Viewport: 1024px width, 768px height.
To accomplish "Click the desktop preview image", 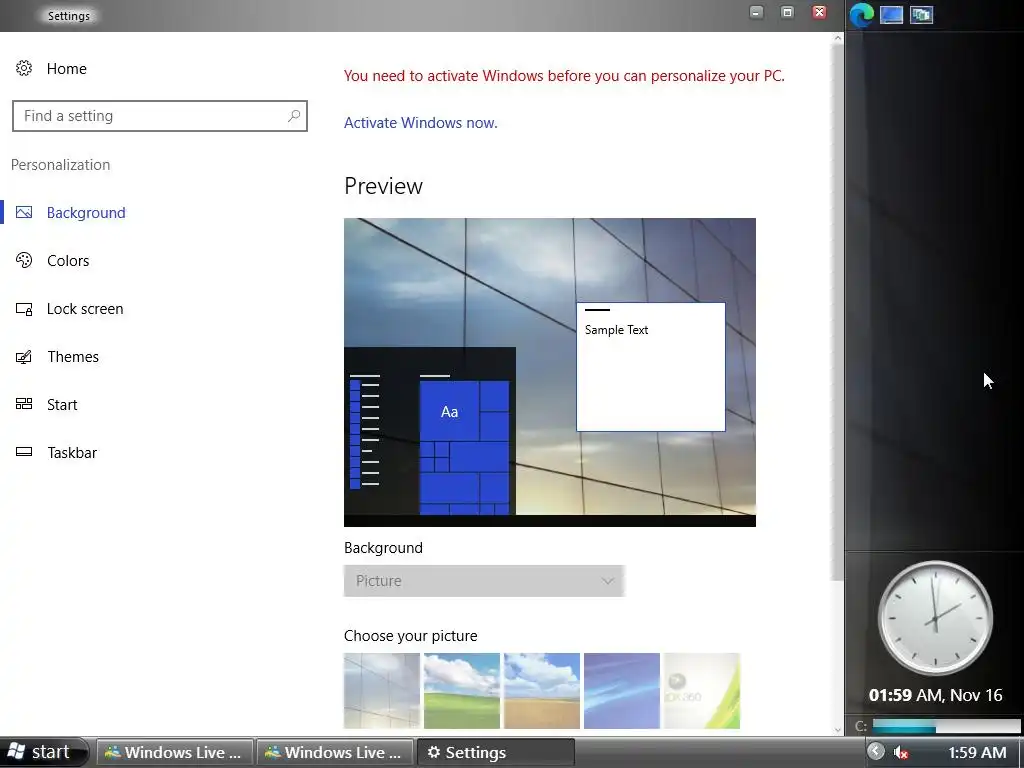I will pos(550,372).
